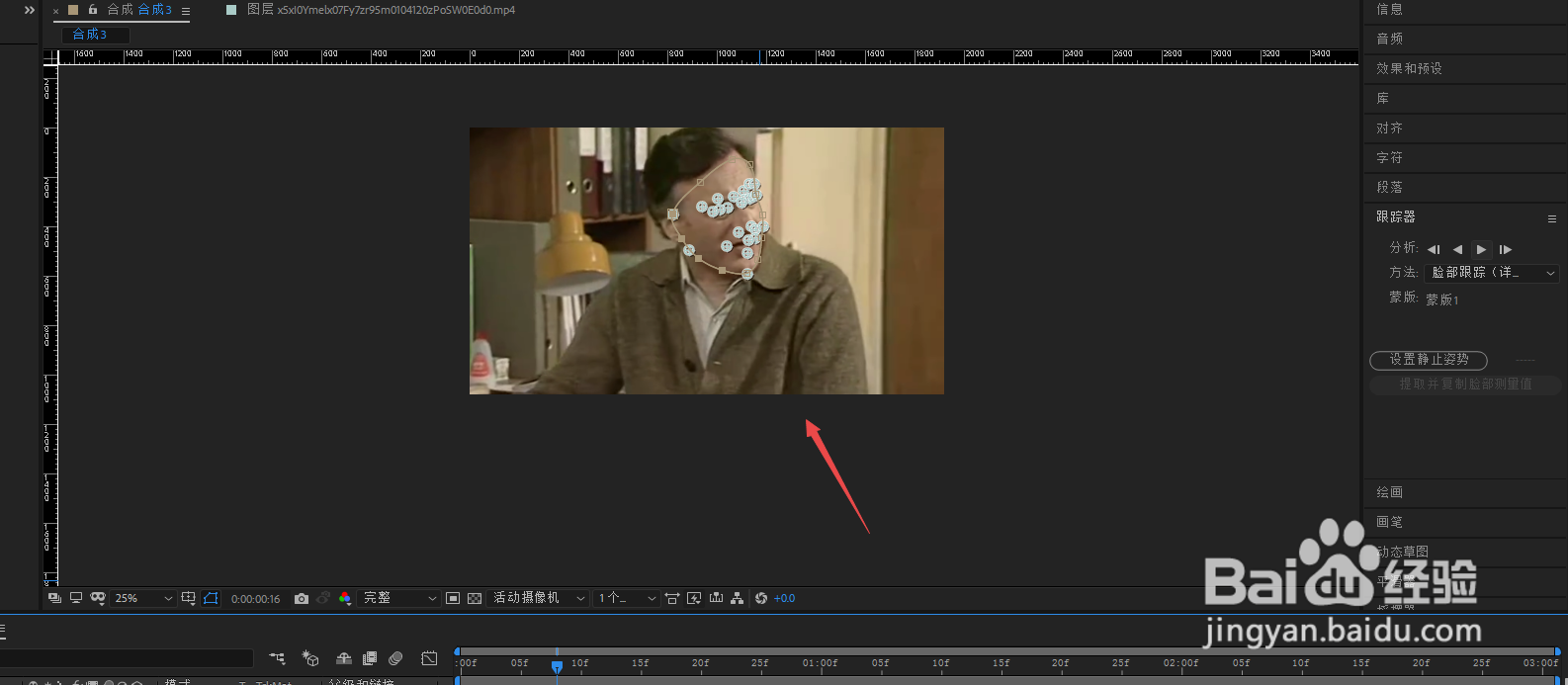
Task: Toggle pixel aspect ratio correction icon
Action: click(672, 598)
